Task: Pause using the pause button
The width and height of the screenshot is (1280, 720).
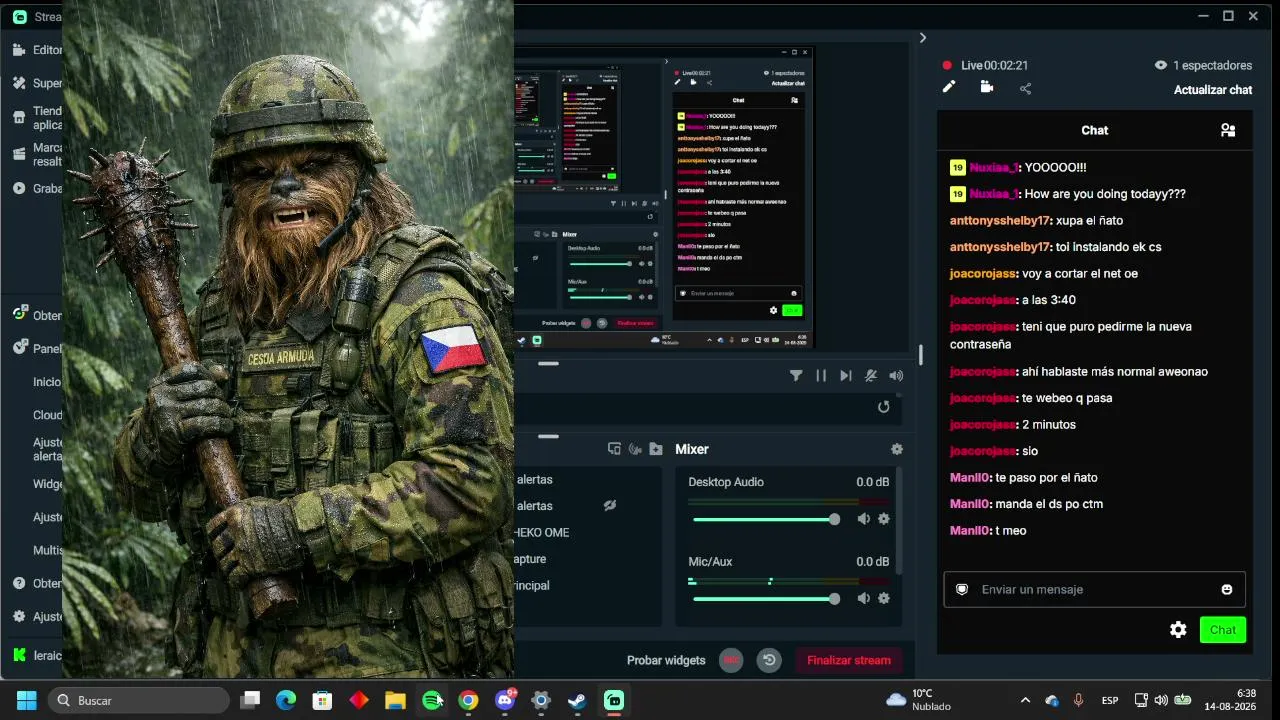Action: [821, 376]
